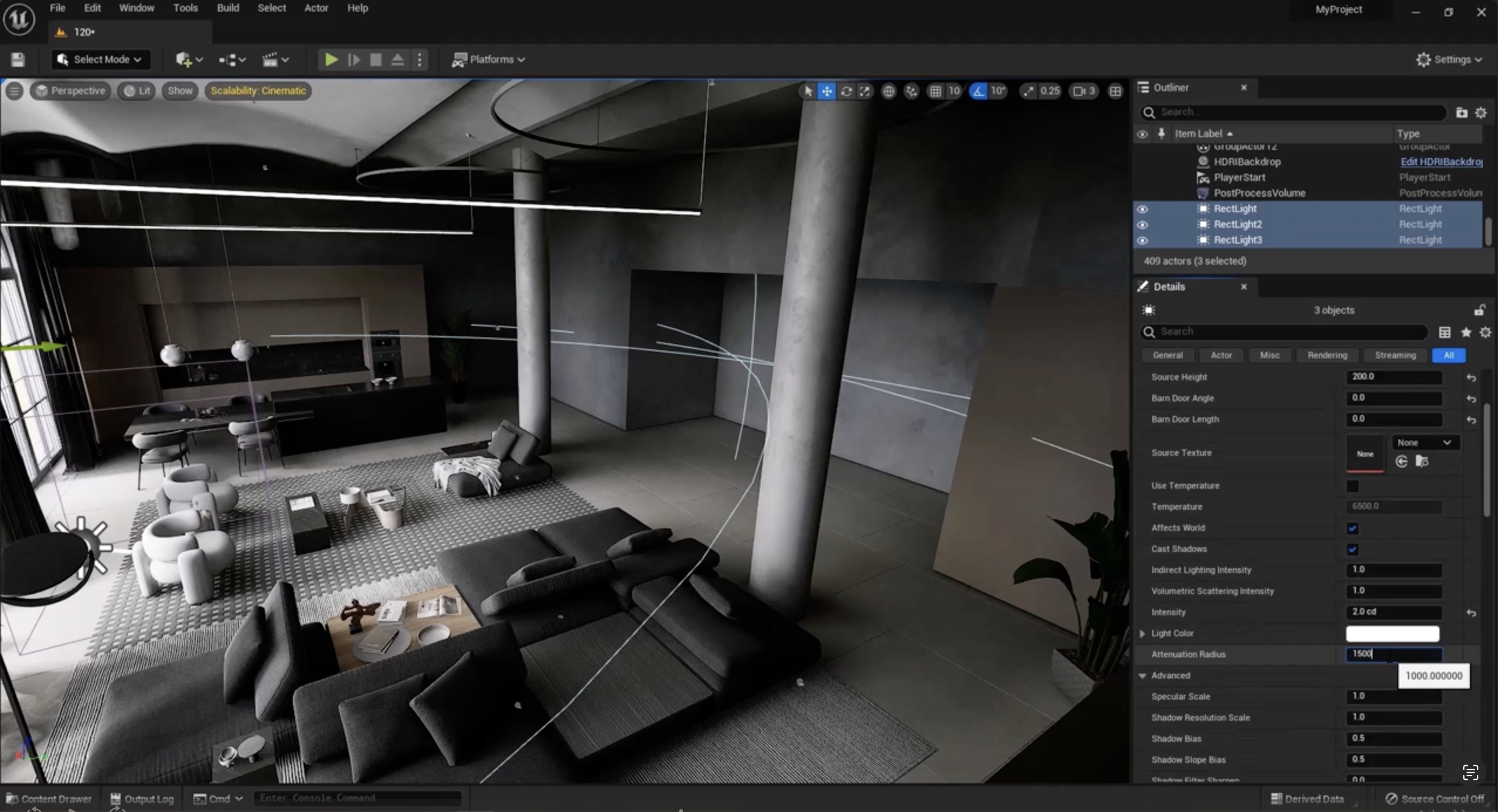
Task: Click the favorites star icon in Details
Action: coord(1466,332)
